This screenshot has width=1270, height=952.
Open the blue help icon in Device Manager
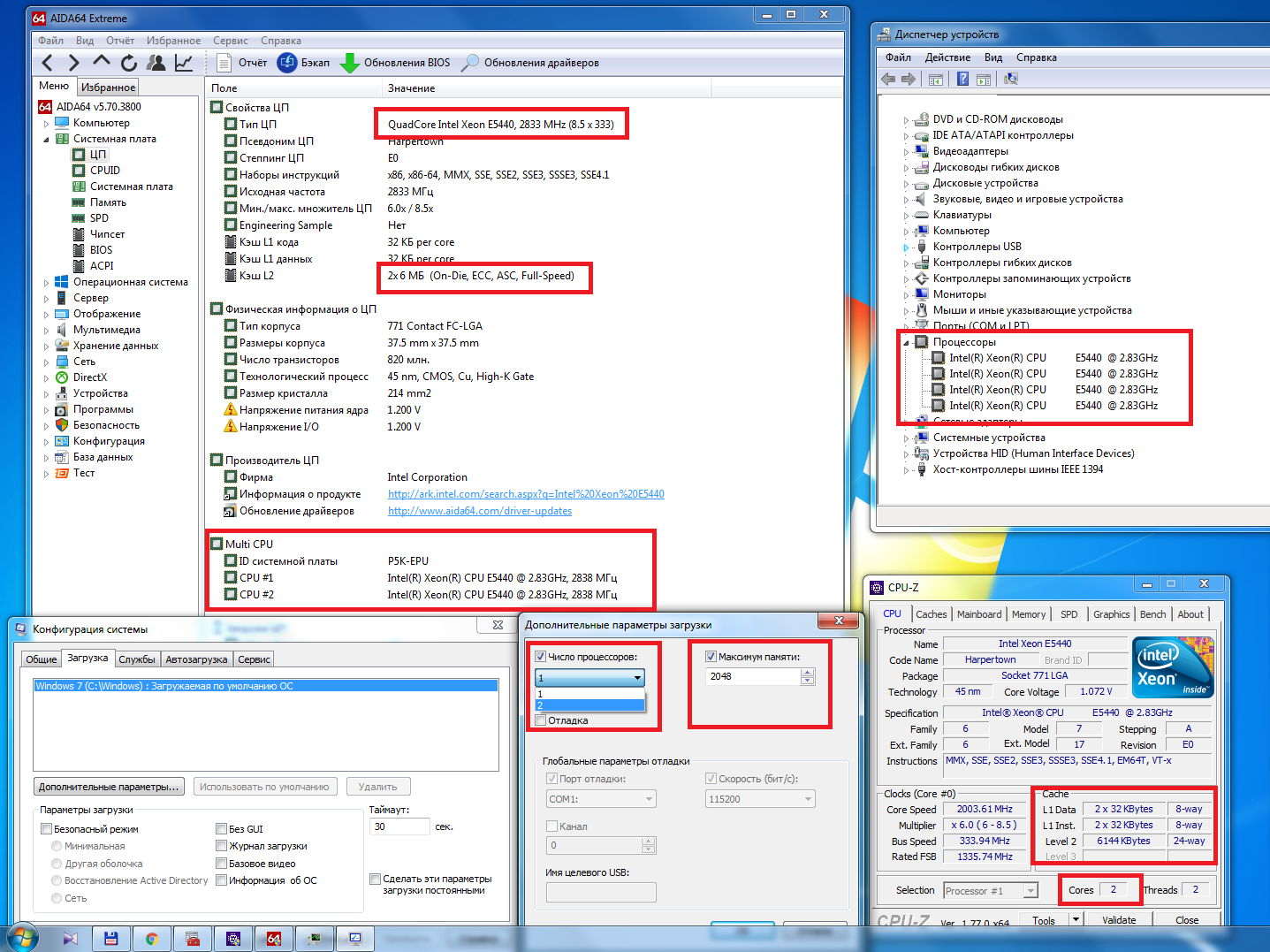(962, 80)
